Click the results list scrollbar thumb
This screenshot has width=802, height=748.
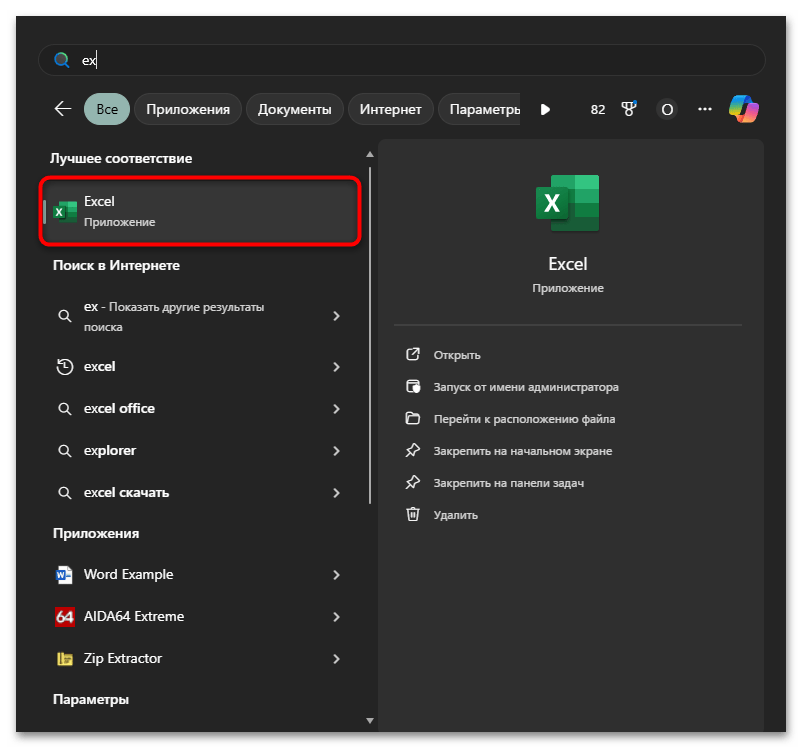pyautogui.click(x=370, y=335)
